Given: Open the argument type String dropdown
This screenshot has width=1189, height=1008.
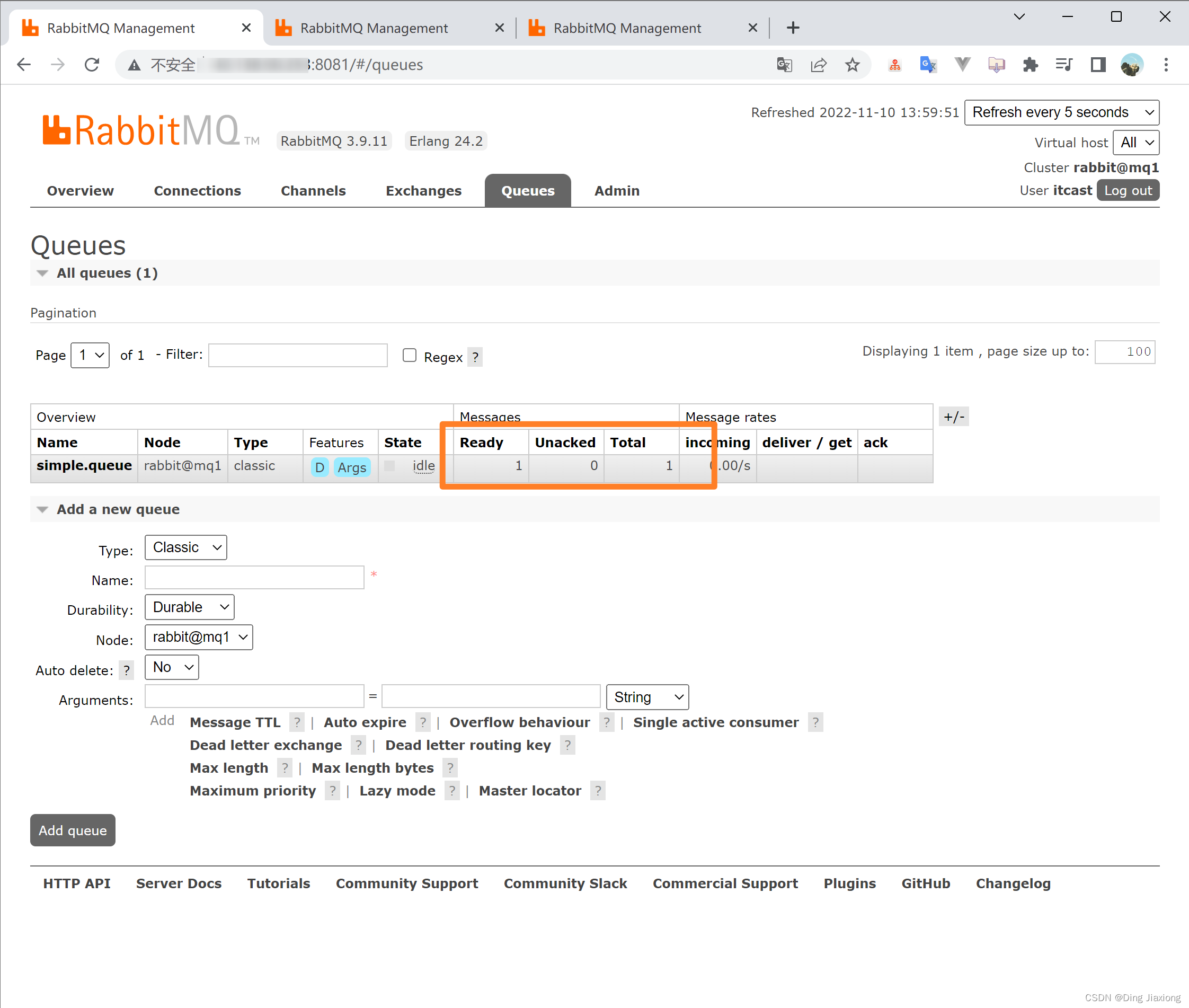Looking at the screenshot, I should pos(647,697).
